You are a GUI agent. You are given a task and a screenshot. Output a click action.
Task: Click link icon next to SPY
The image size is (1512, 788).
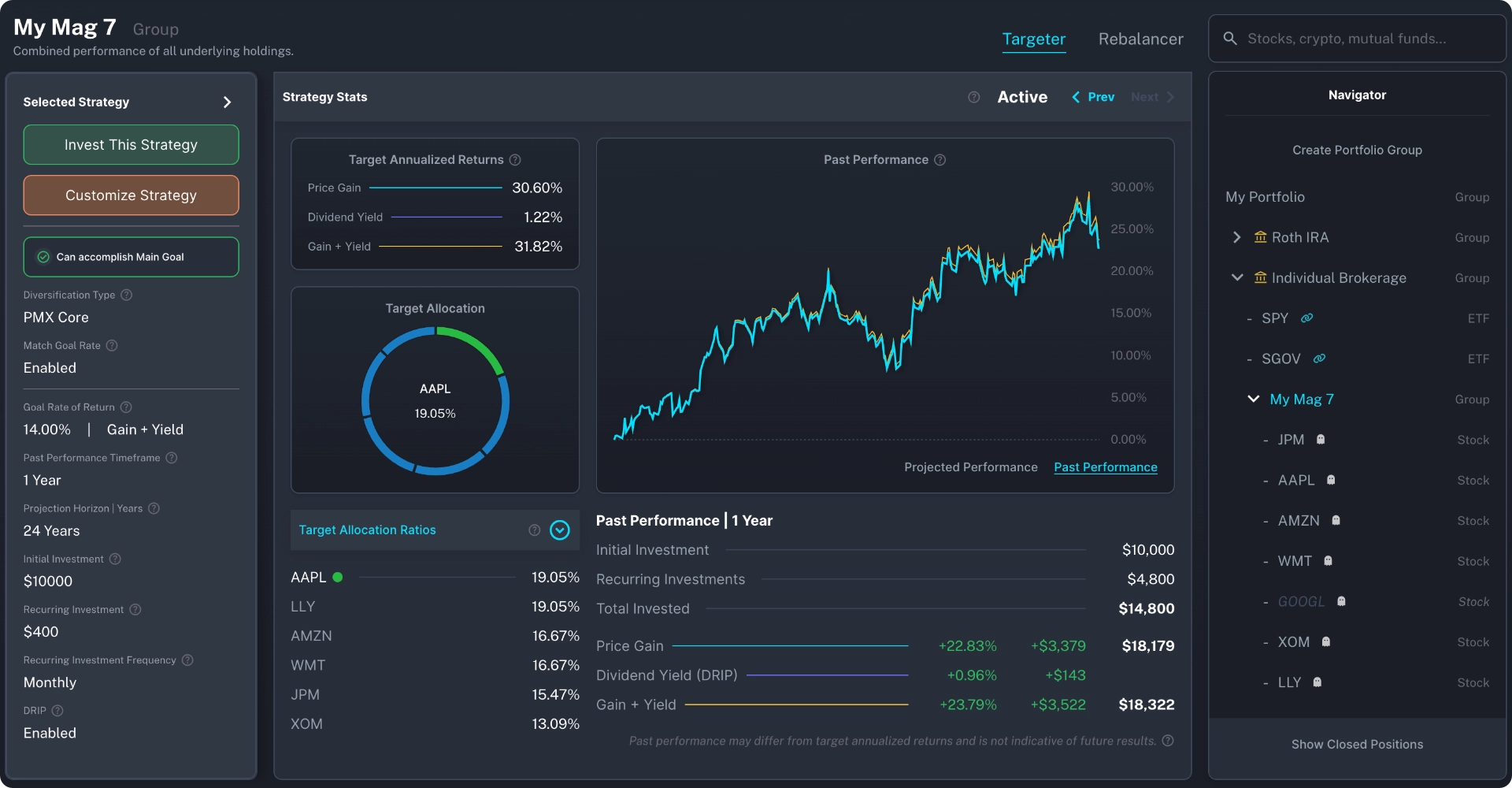coord(1306,318)
